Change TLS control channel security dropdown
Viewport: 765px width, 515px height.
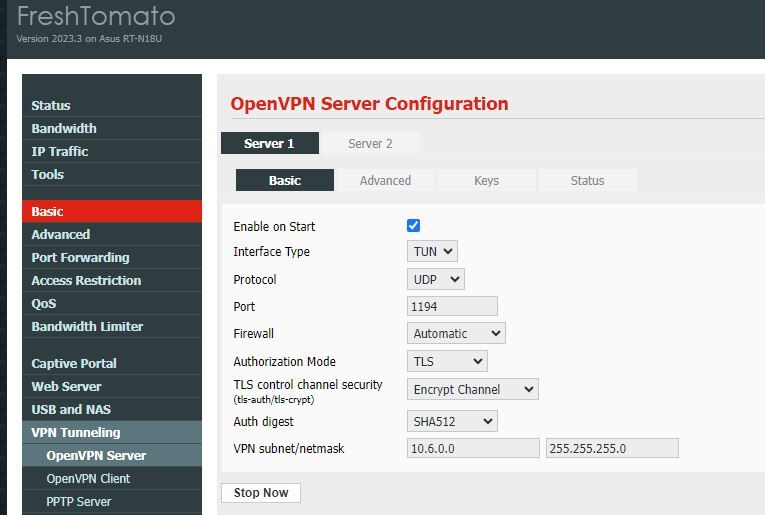(x=473, y=389)
